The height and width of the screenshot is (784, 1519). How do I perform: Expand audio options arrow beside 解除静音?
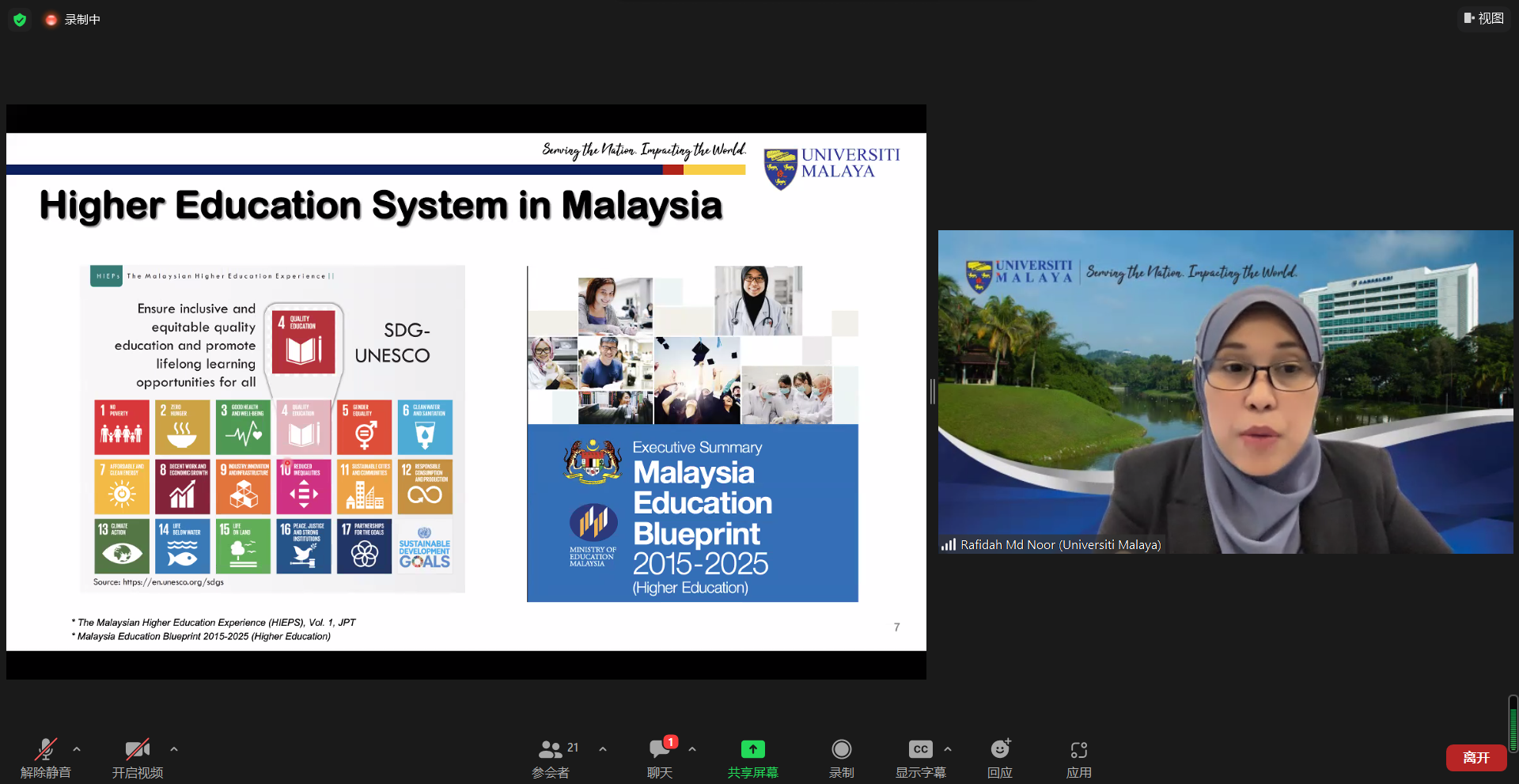(x=77, y=748)
